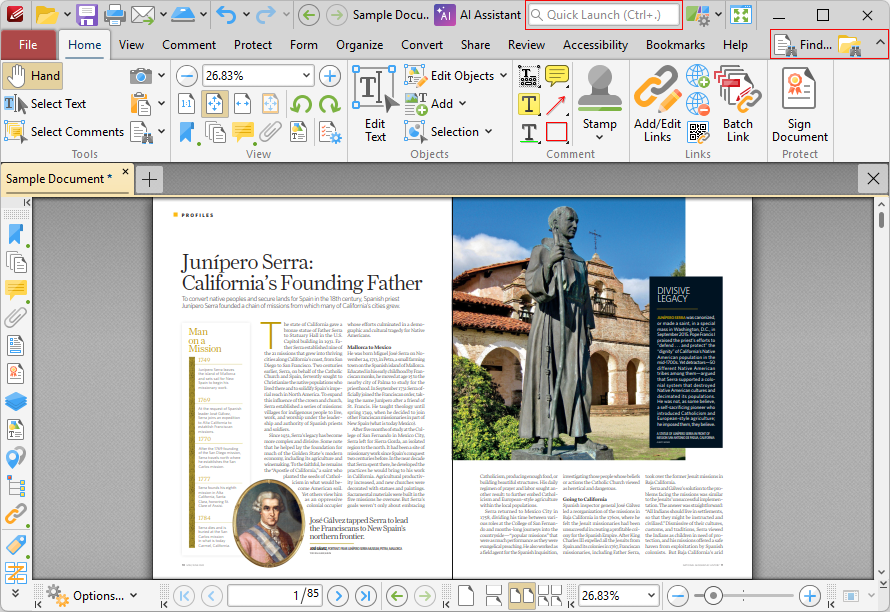Expand the Selection dropdown
The image size is (890, 612).
click(x=488, y=132)
